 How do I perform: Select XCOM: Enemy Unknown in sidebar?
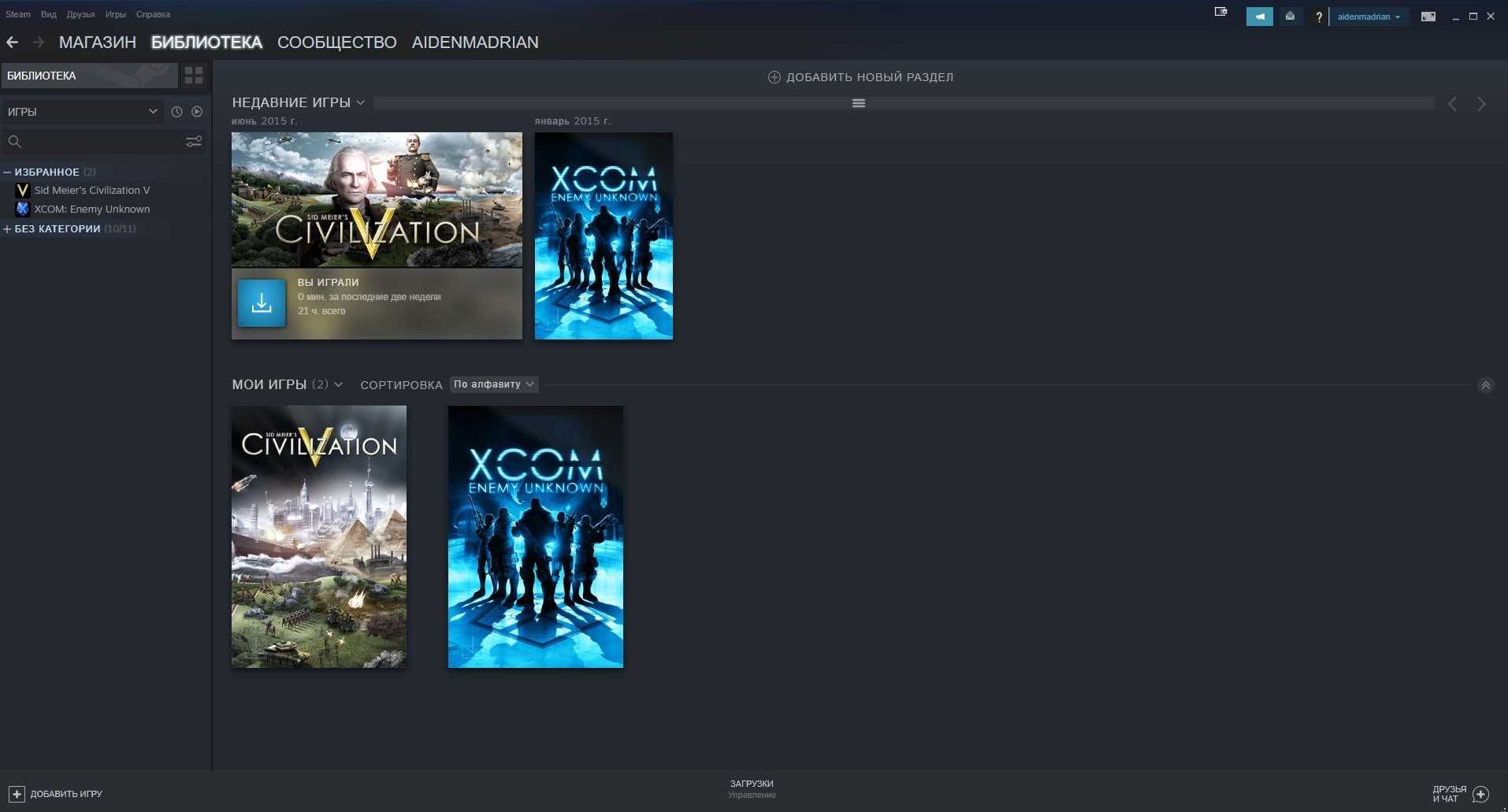[92, 209]
